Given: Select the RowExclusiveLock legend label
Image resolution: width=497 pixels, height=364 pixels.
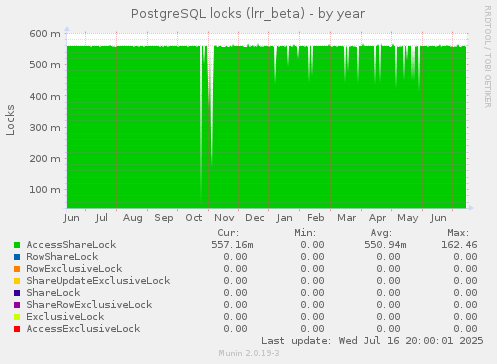Looking at the screenshot, I should click(74, 269).
